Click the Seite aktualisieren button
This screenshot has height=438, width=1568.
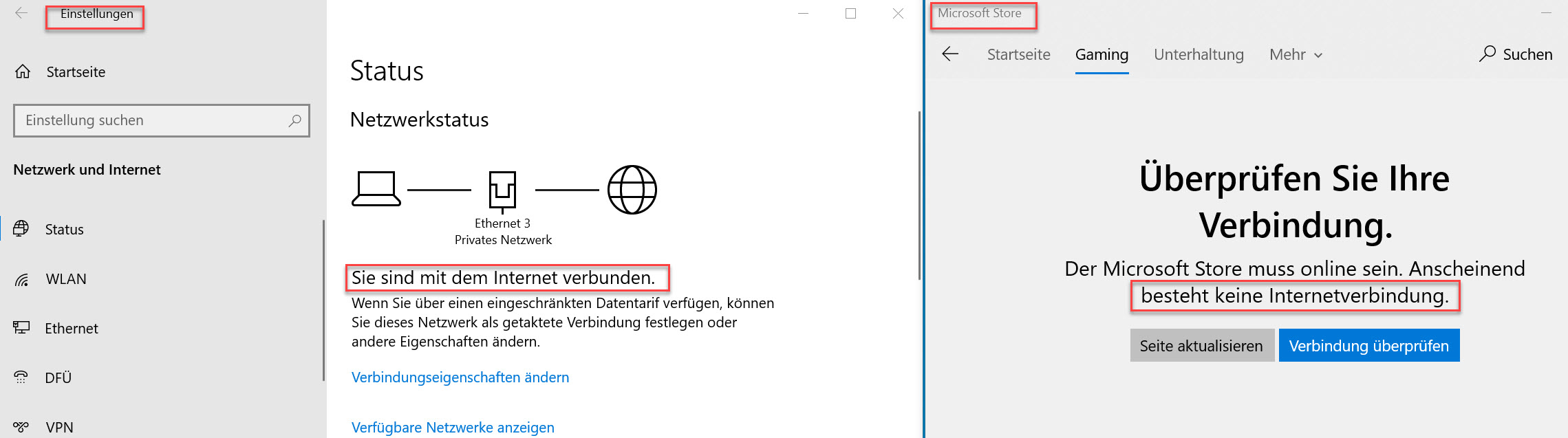pos(1201,345)
